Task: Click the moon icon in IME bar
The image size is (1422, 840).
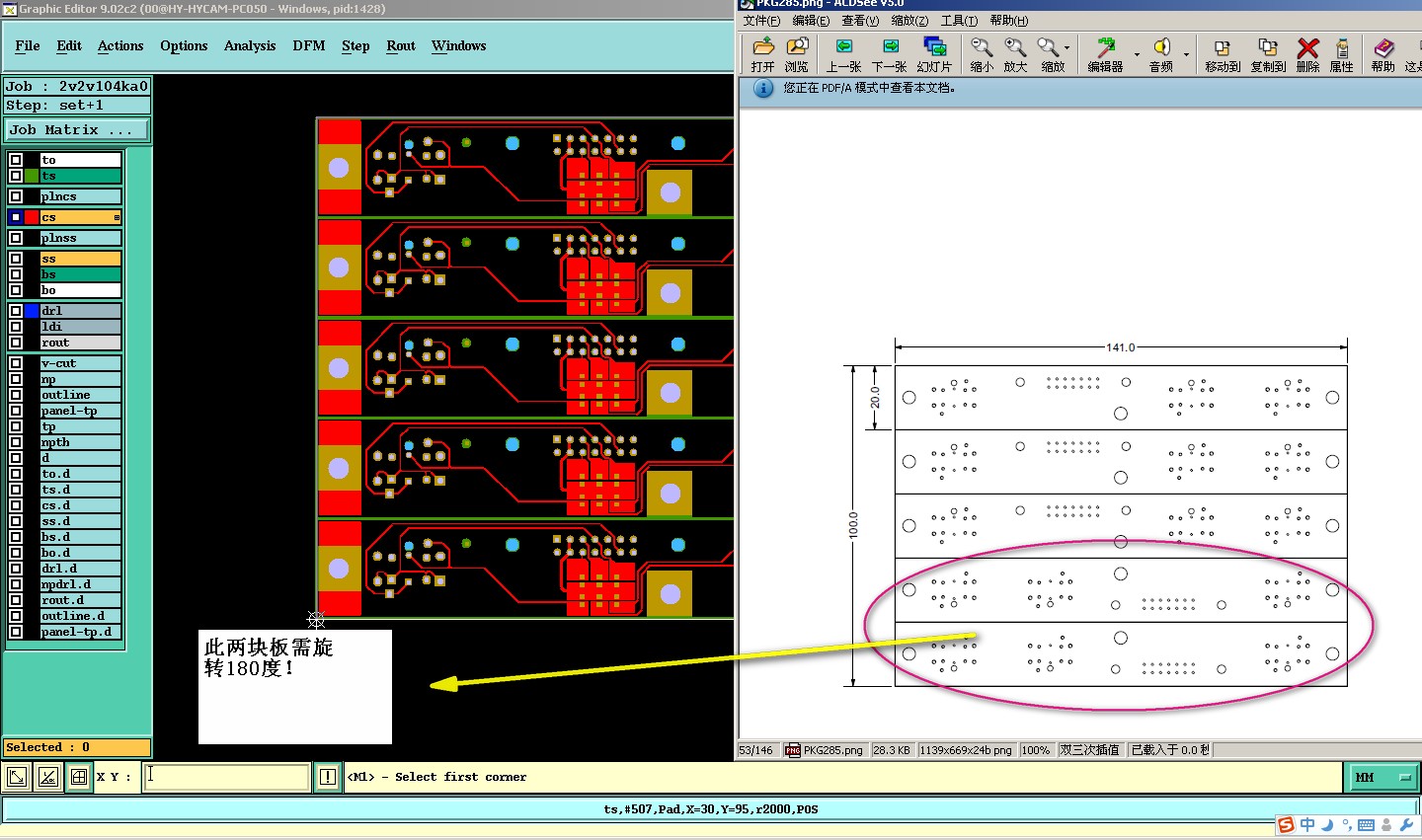Action: click(x=1327, y=825)
